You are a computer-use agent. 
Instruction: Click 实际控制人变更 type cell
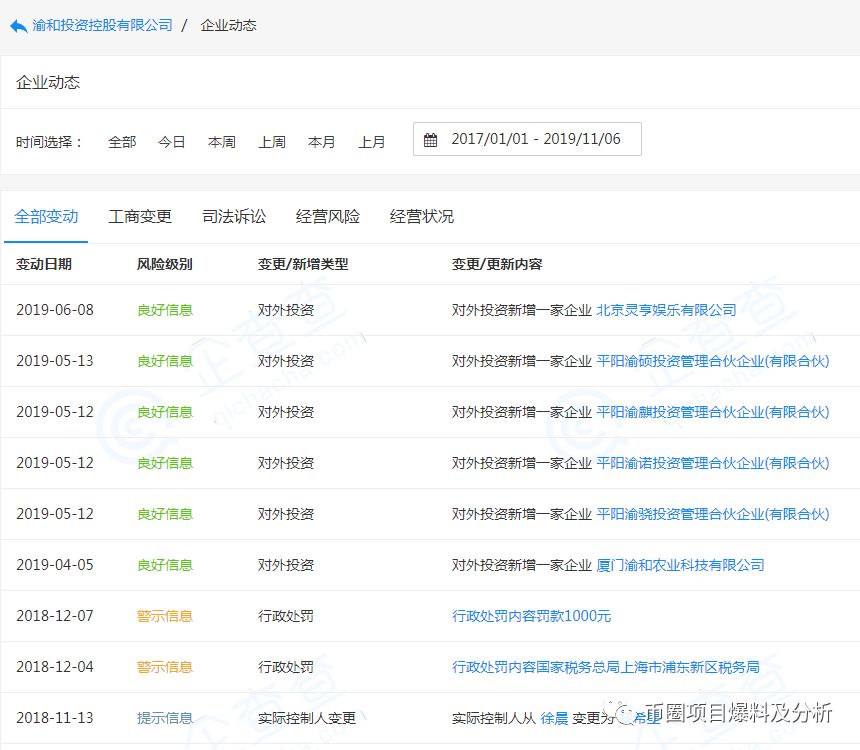(307, 719)
